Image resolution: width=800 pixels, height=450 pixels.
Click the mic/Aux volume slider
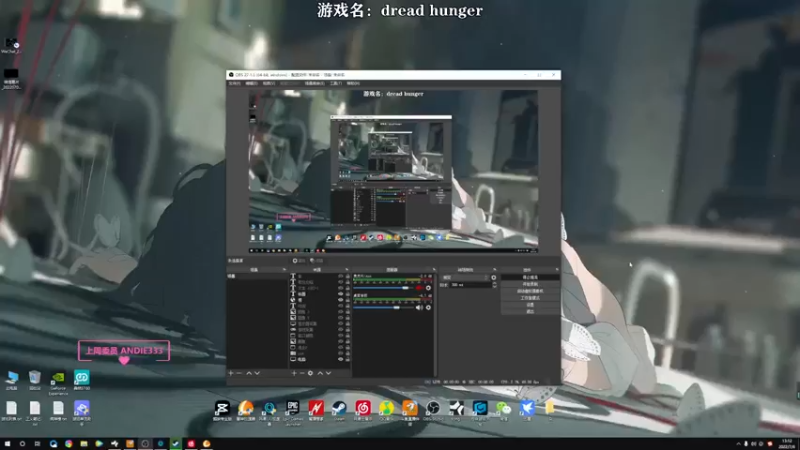click(383, 288)
